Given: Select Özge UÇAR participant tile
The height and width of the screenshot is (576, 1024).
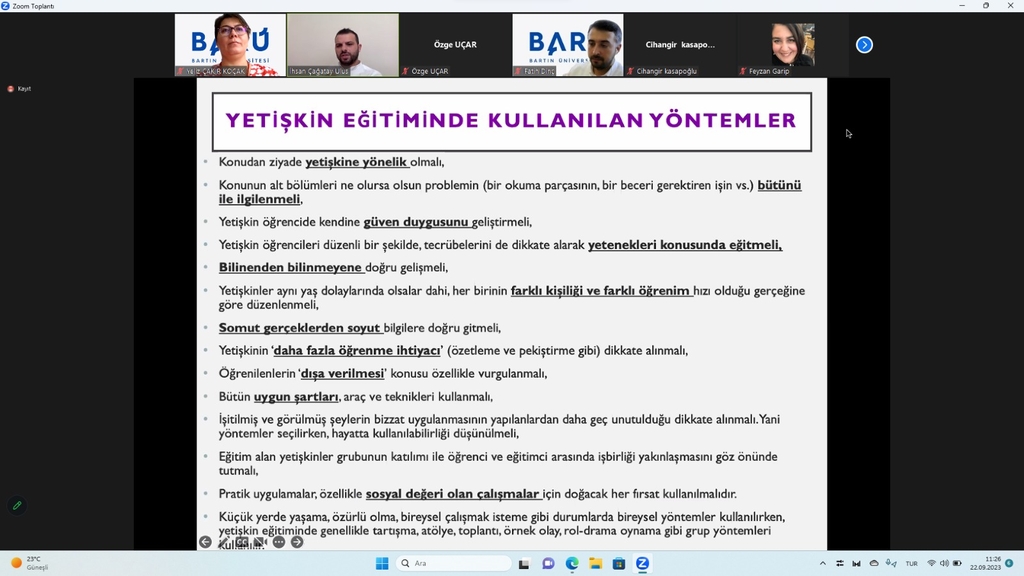Looking at the screenshot, I should 455,45.
